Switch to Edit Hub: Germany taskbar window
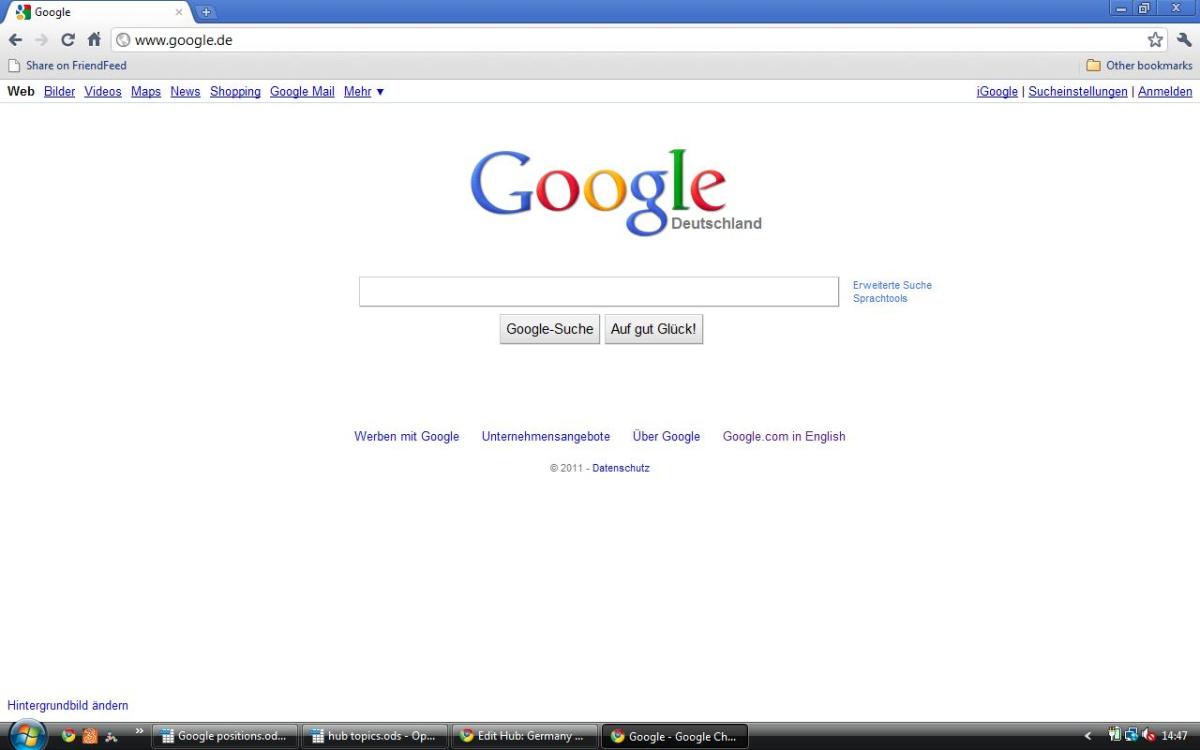1200x750 pixels. (525, 736)
